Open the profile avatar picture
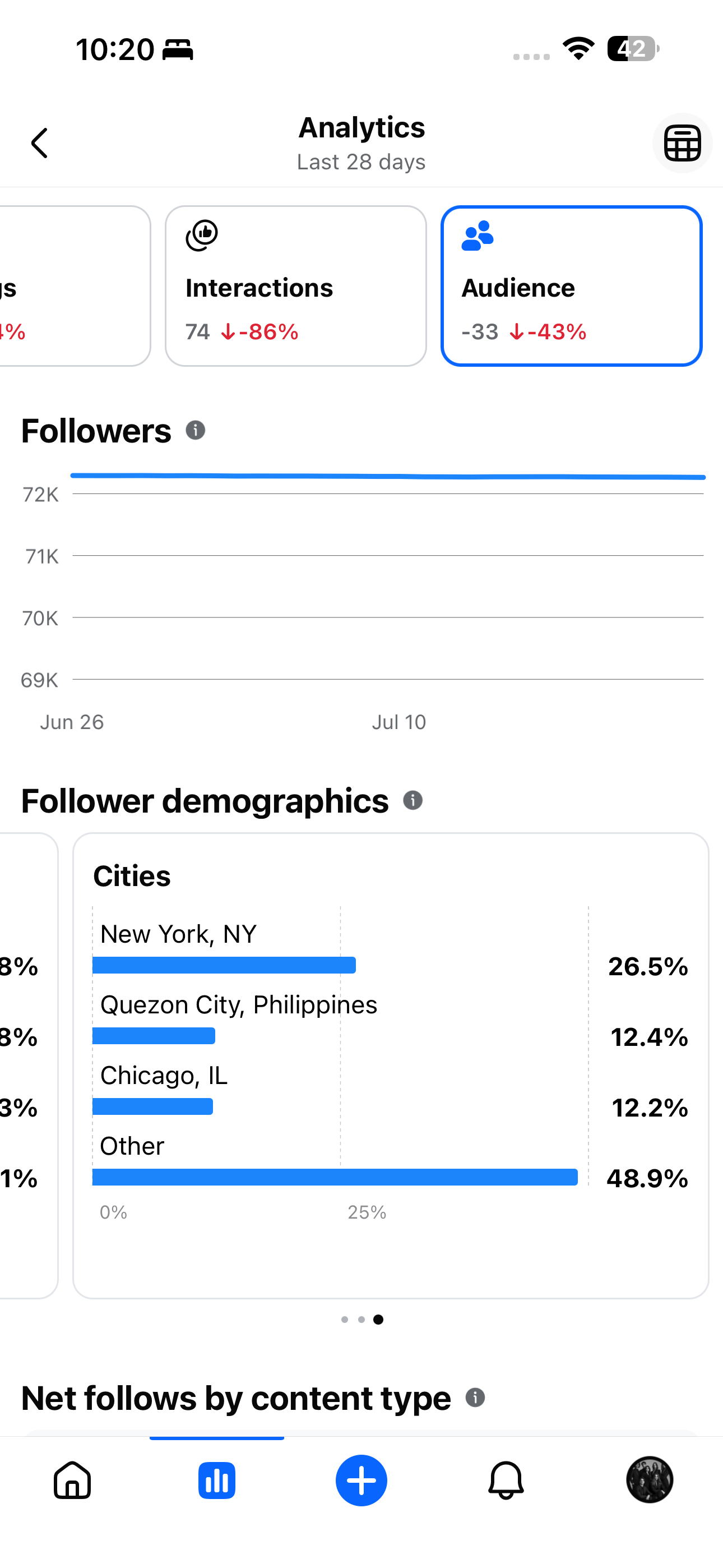Screen dimensions: 723x1568 pos(650,1480)
